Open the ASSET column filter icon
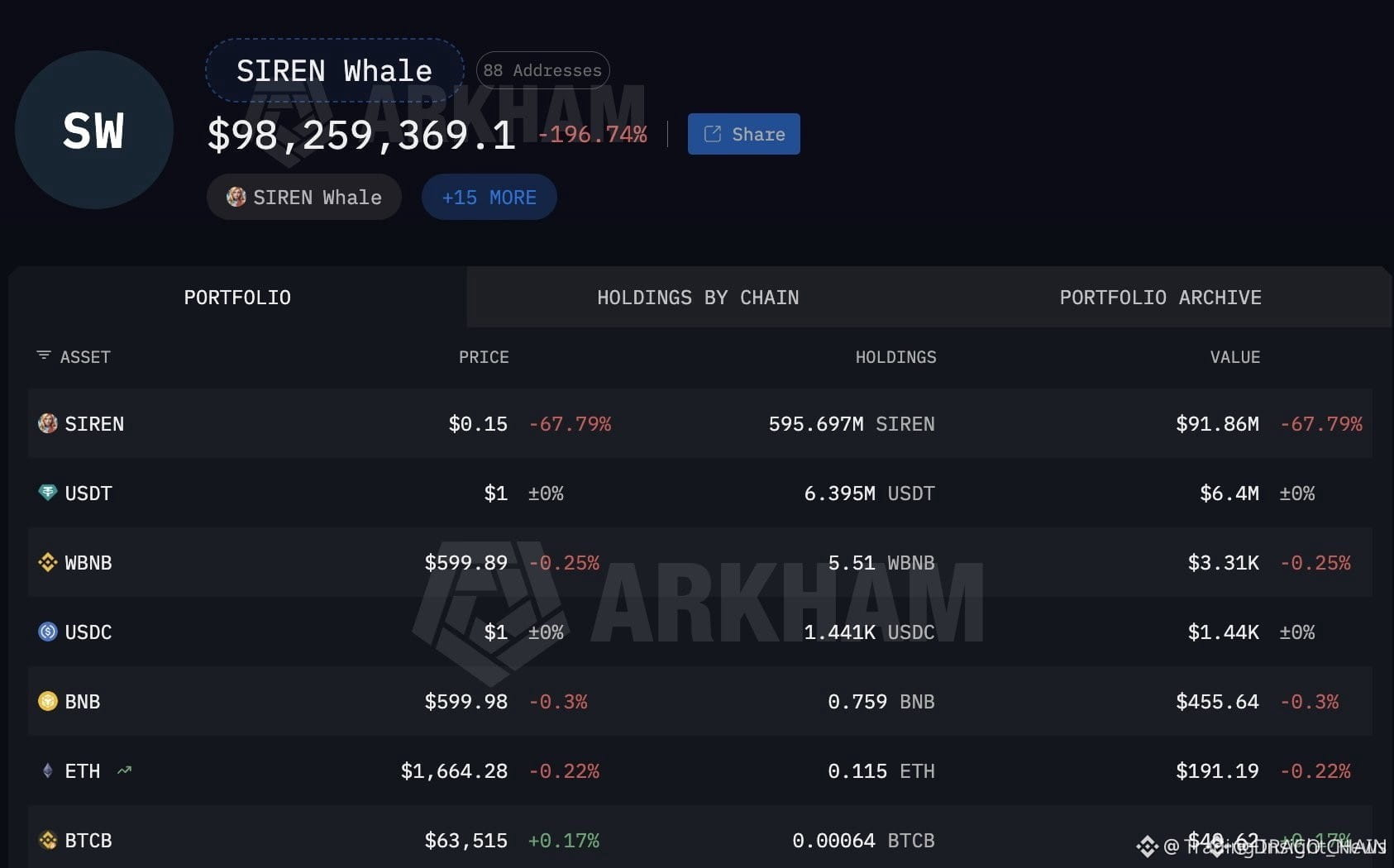Viewport: 1394px width, 868px height. click(44, 355)
